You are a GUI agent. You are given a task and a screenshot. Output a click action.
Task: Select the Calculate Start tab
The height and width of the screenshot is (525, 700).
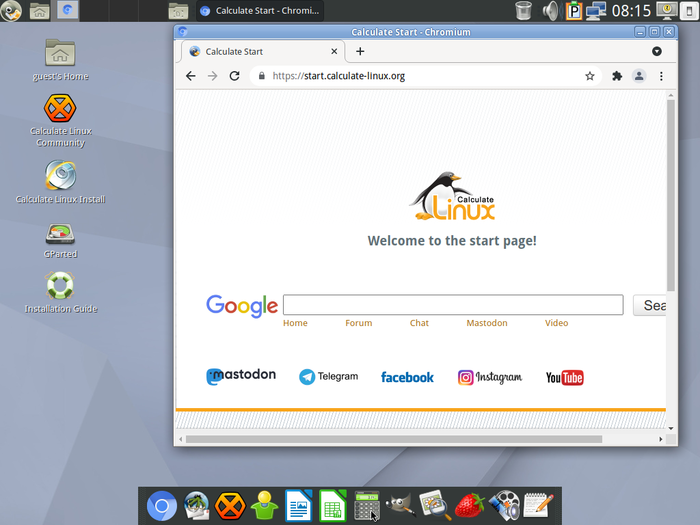(x=263, y=51)
